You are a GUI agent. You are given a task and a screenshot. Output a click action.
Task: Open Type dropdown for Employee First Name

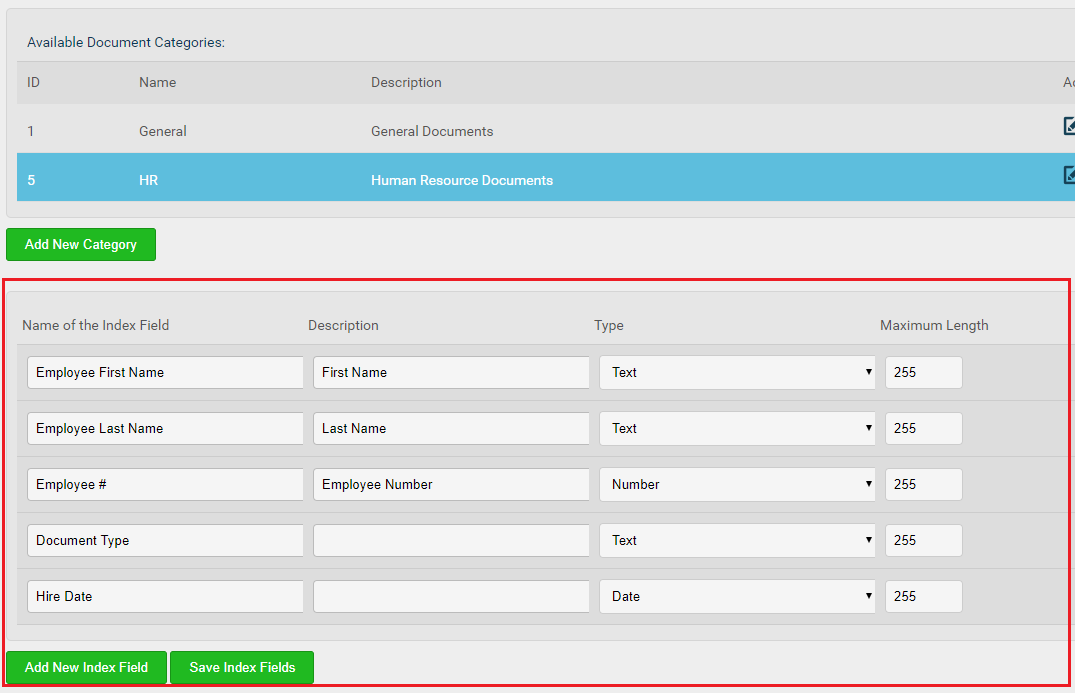(x=737, y=372)
